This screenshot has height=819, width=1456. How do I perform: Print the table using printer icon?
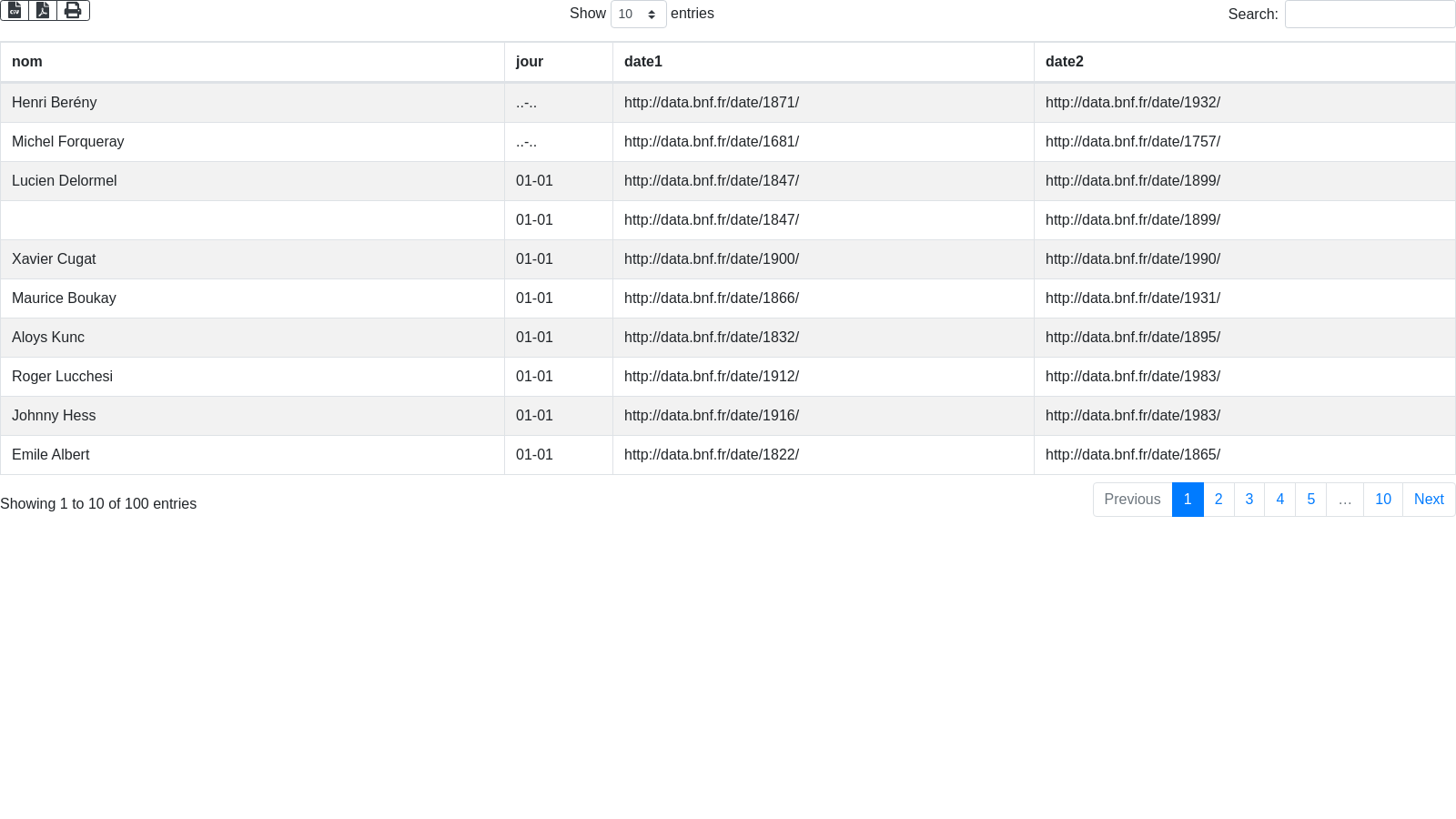(73, 10)
